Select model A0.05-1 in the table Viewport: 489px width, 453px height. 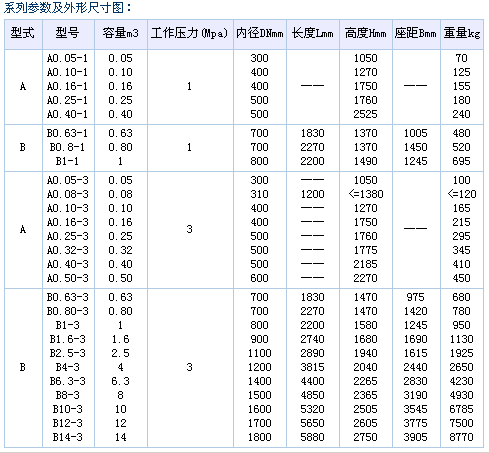[x=67, y=59]
